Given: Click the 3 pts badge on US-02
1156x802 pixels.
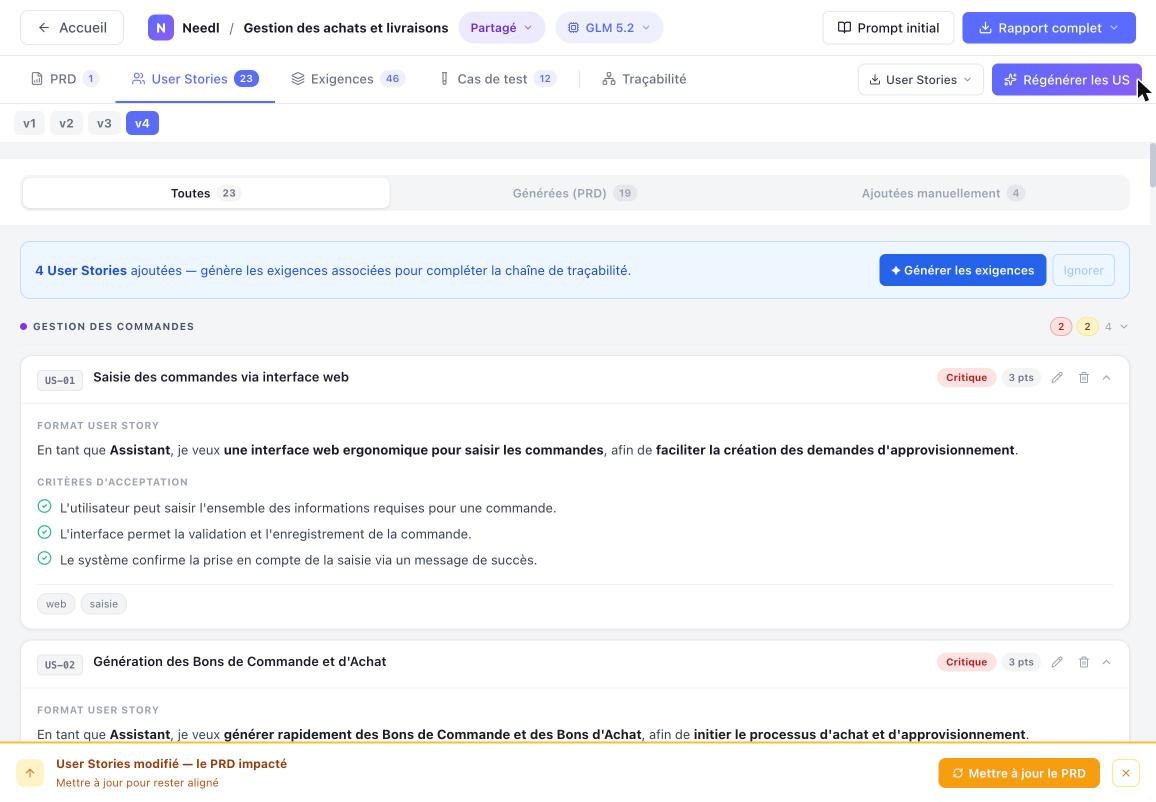Looking at the screenshot, I should point(1020,662).
